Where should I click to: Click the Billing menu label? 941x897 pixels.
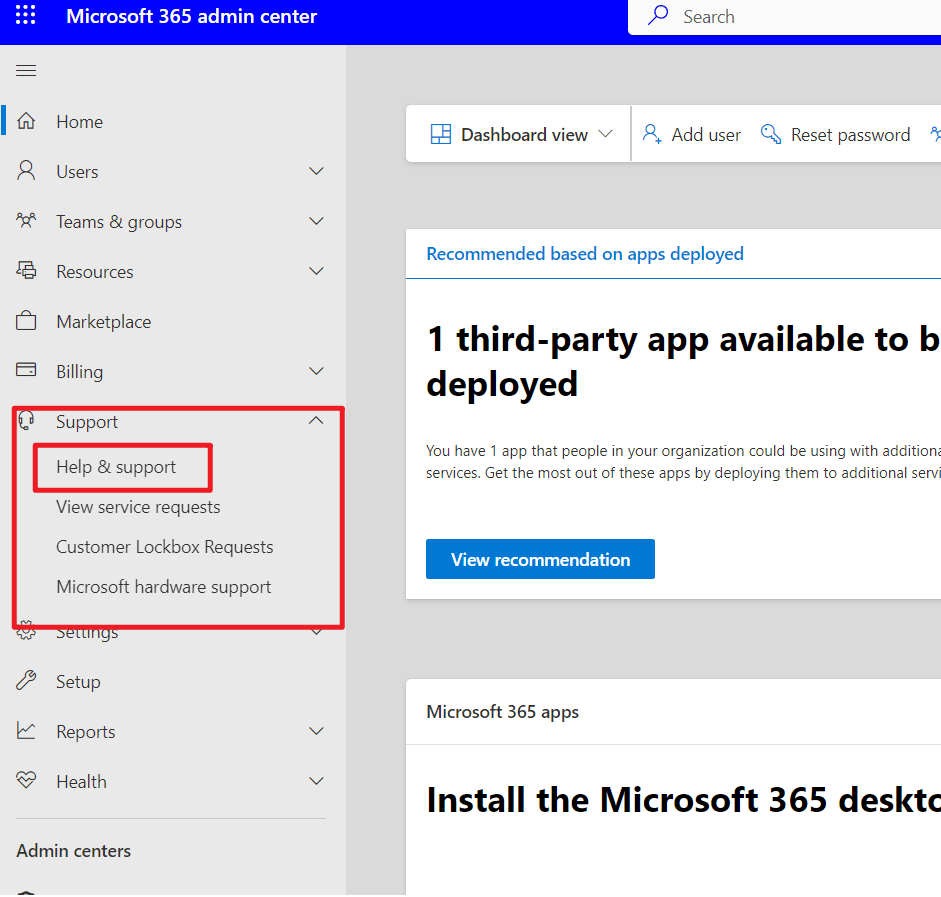pos(80,372)
